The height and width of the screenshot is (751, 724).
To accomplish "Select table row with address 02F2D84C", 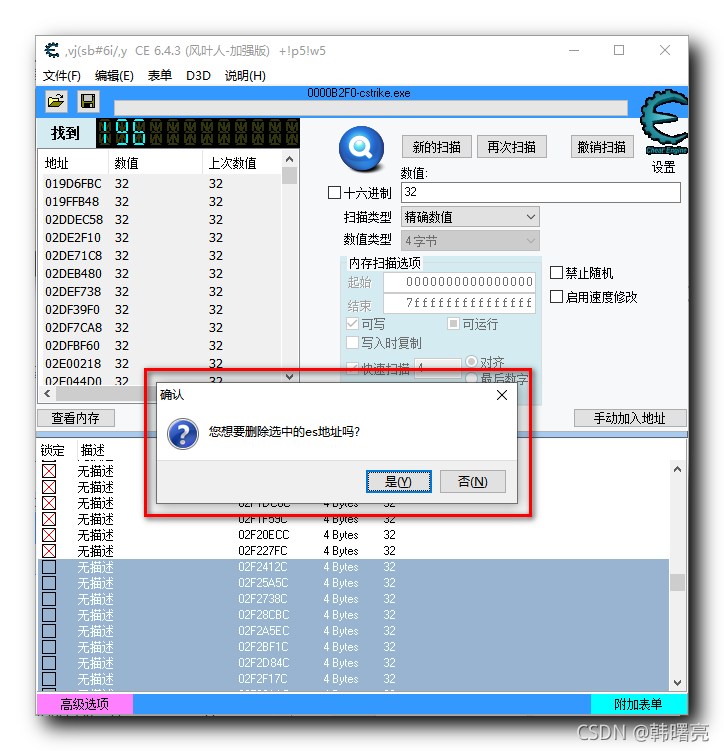I will tap(353, 663).
